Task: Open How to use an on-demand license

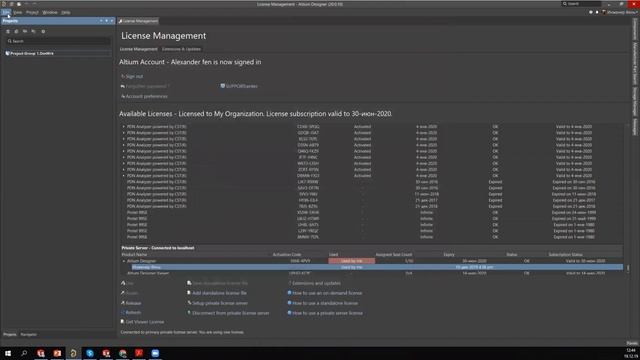Action: click(325, 293)
